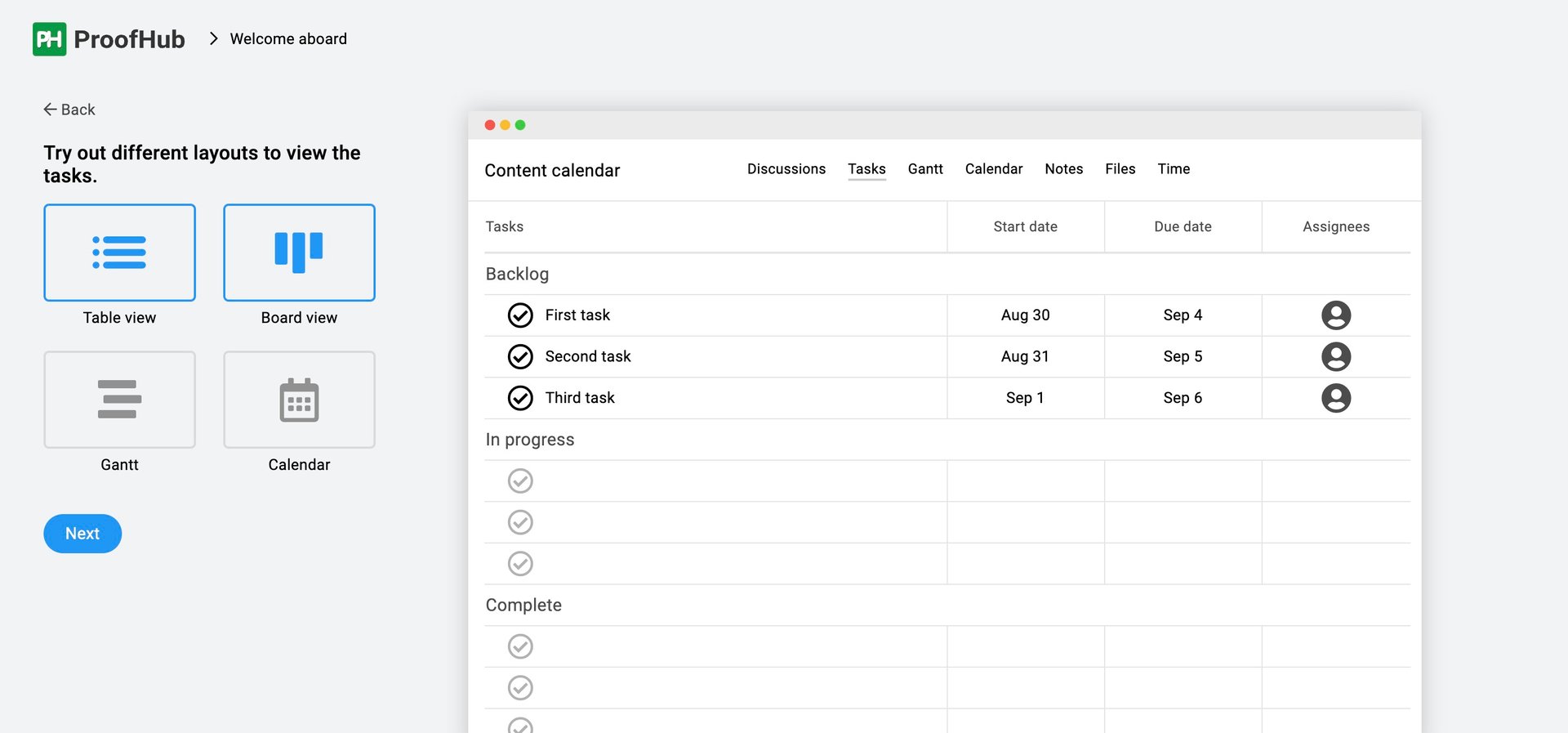Viewport: 1568px width, 733px height.
Task: Click the ProofHub logo icon
Action: (49, 39)
